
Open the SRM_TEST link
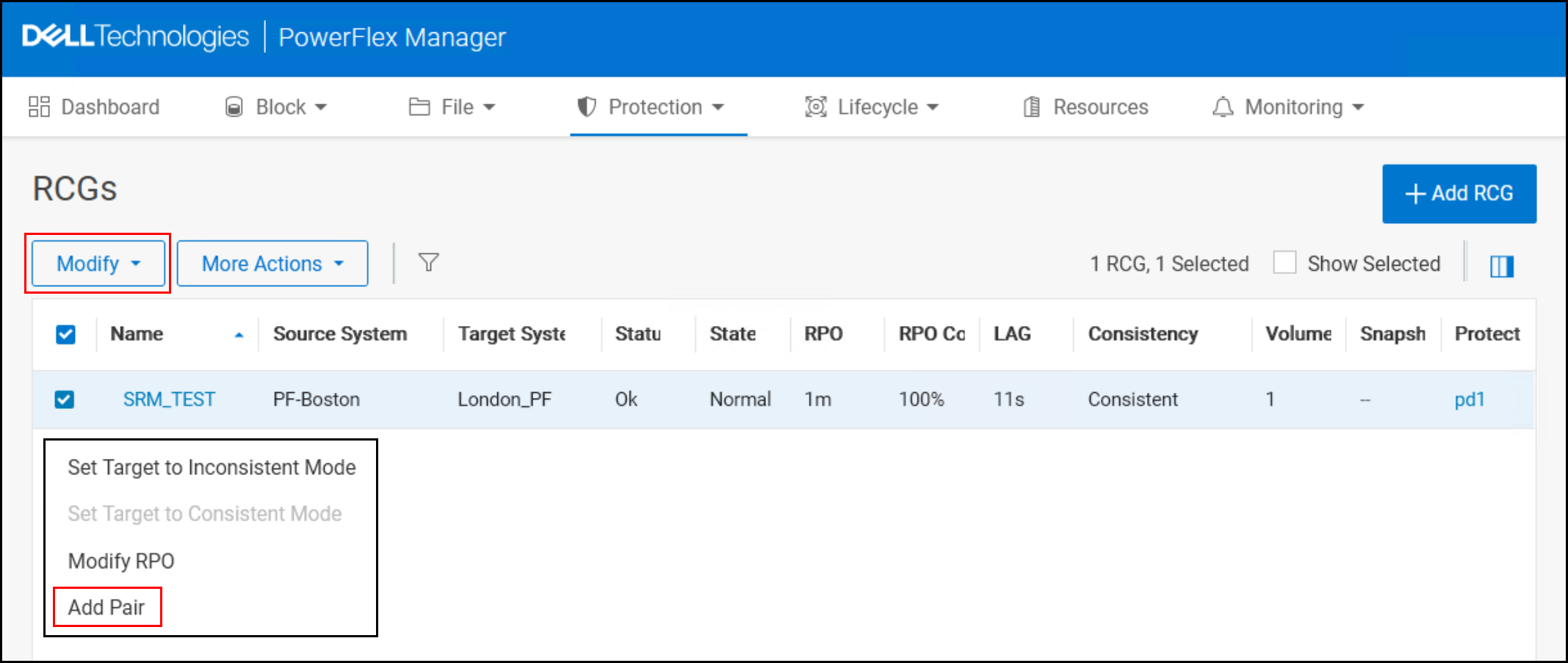click(169, 399)
